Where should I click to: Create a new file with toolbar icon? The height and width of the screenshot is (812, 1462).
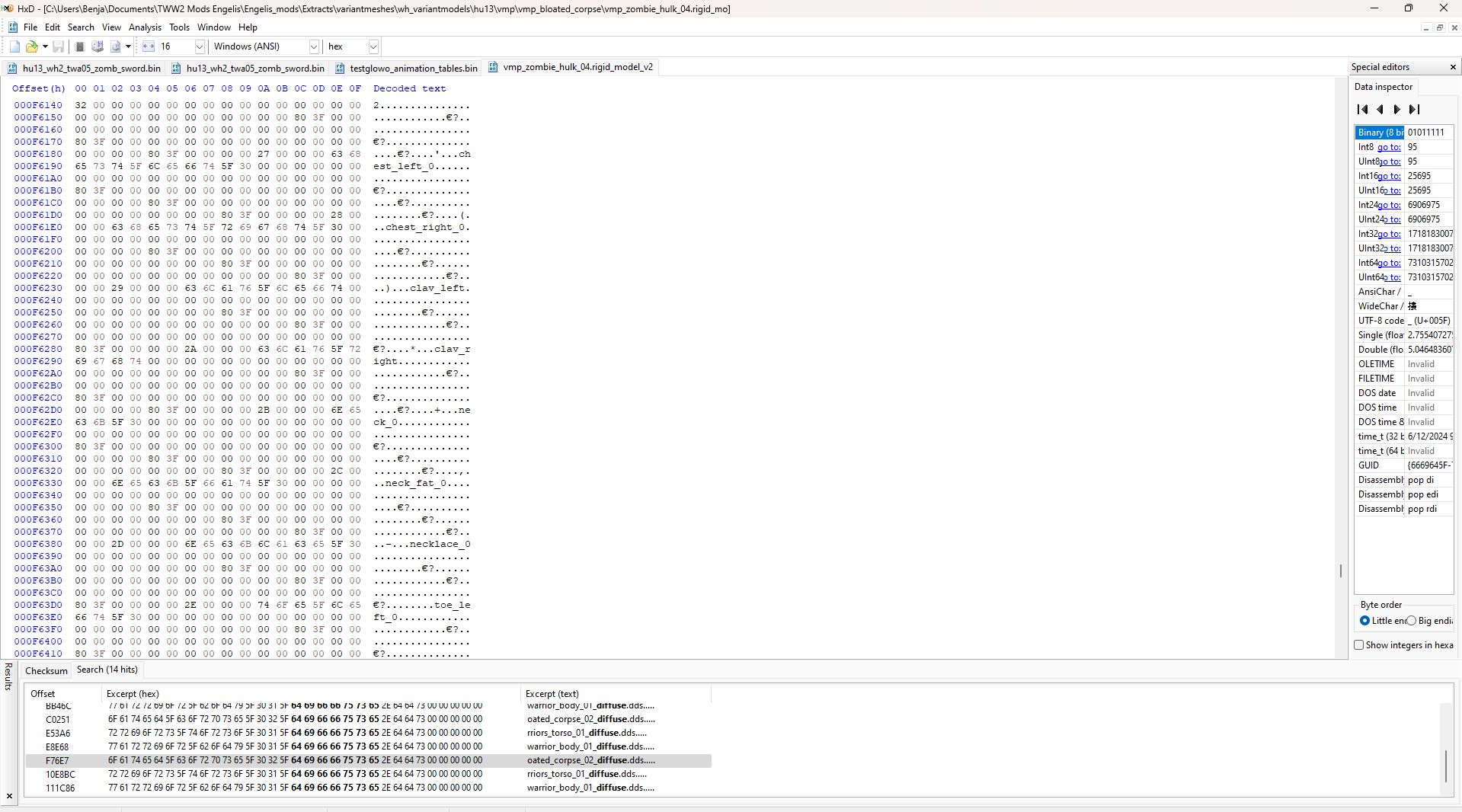pyautogui.click(x=14, y=46)
